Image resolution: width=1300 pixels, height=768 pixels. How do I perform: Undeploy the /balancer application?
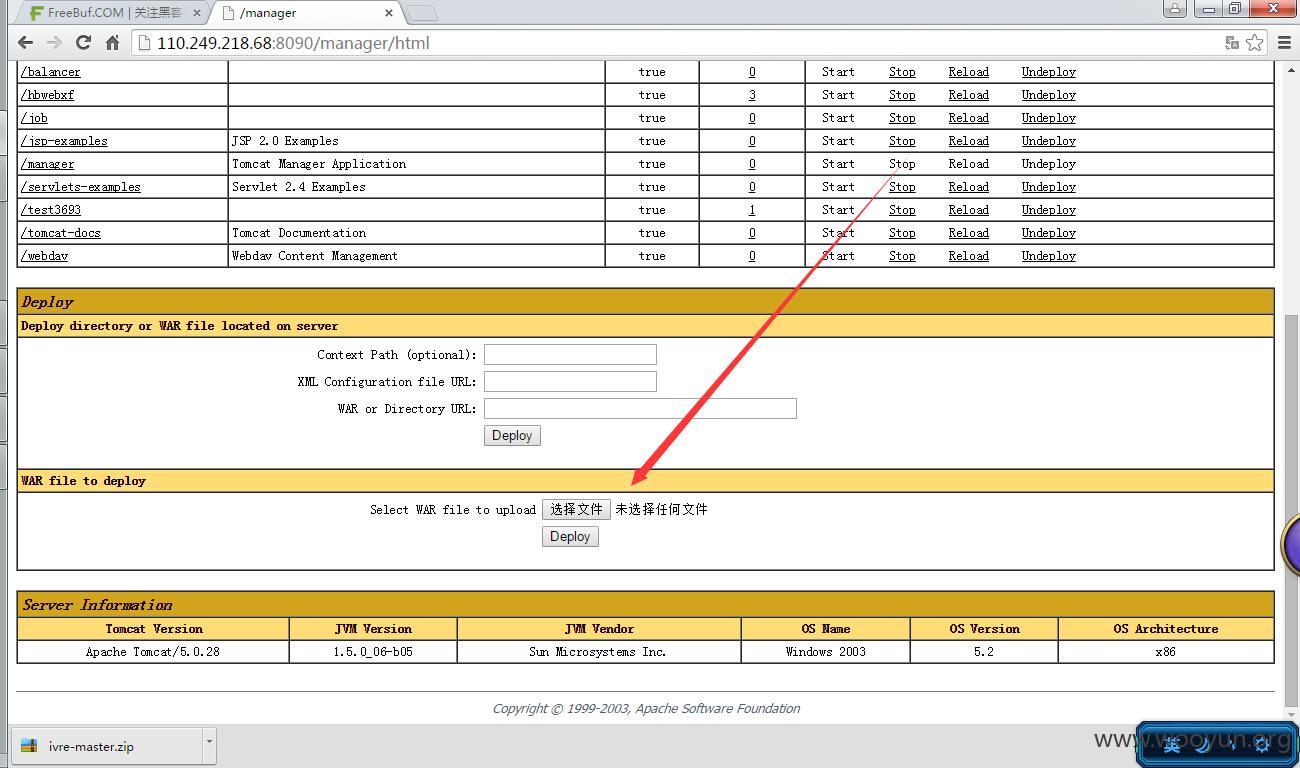coord(1049,72)
